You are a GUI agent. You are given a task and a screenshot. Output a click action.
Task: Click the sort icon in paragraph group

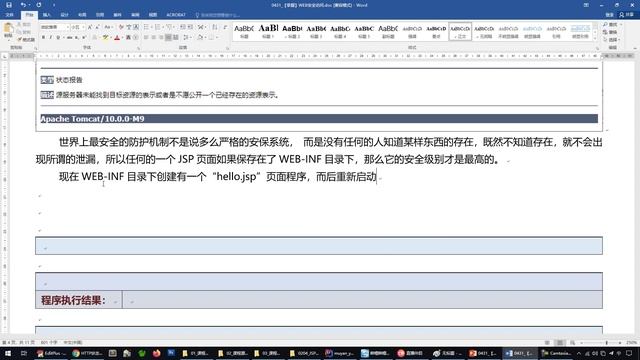[215, 27]
